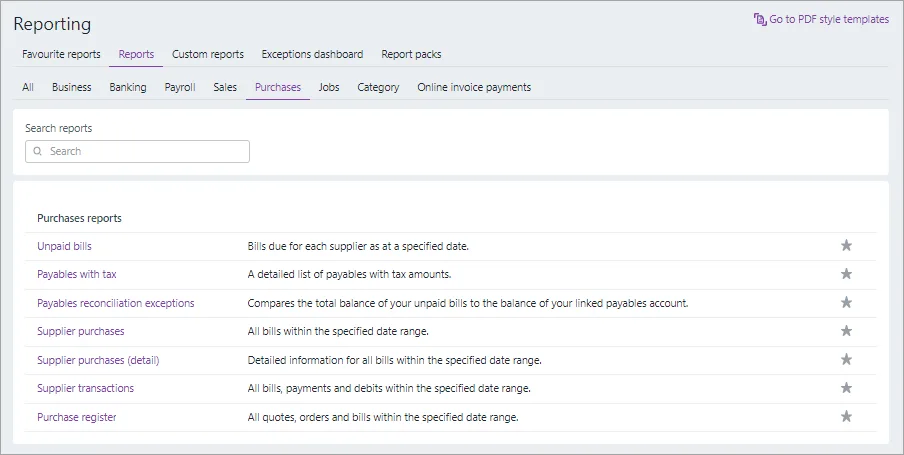
Task: Switch to the Favourite reports tab
Action: point(61,54)
